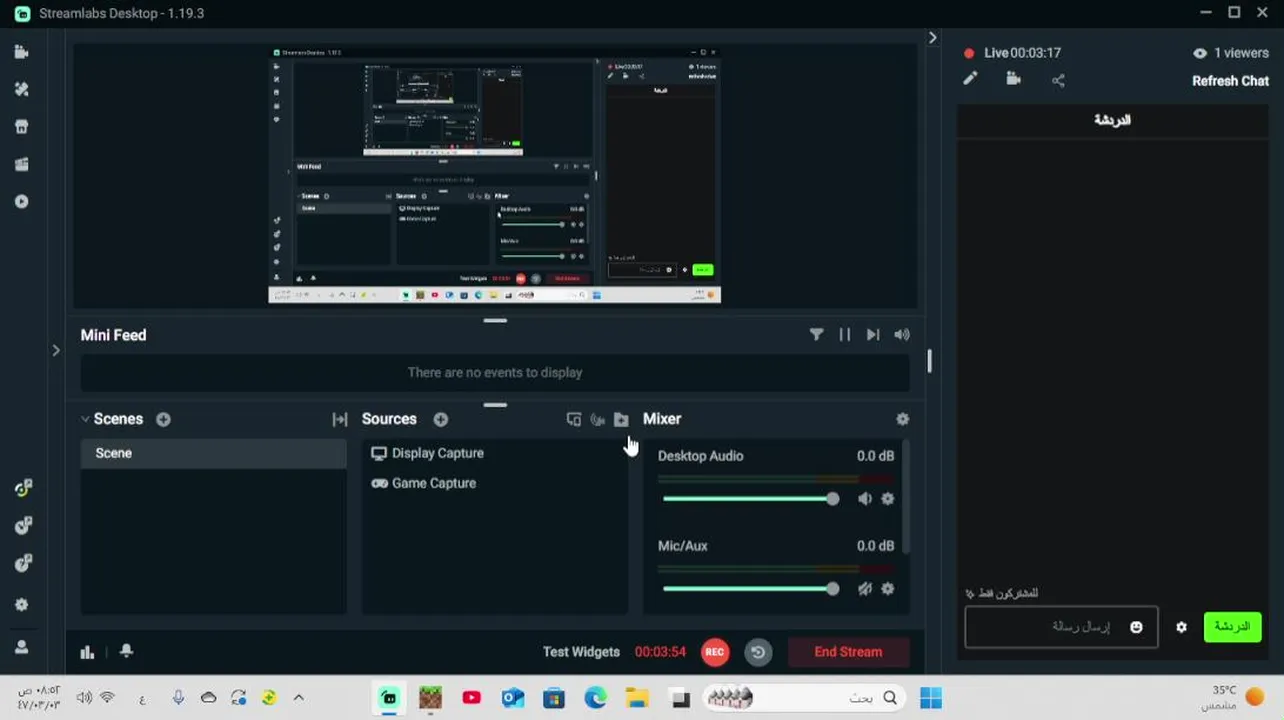Skip the alert in Mini Feed
Viewport: 1284px width, 720px height.
coord(873,335)
